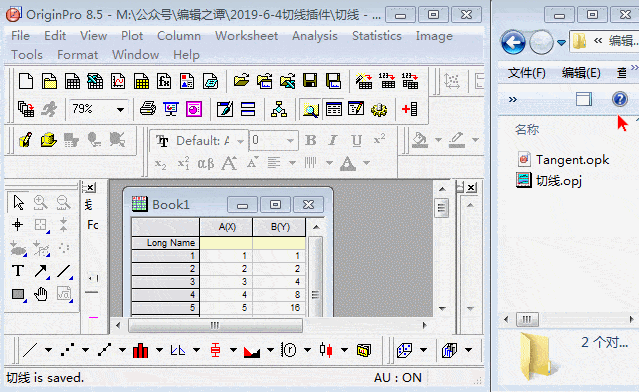Click the Area plot icon
Image resolution: width=639 pixels, height=392 pixels.
coord(252,350)
